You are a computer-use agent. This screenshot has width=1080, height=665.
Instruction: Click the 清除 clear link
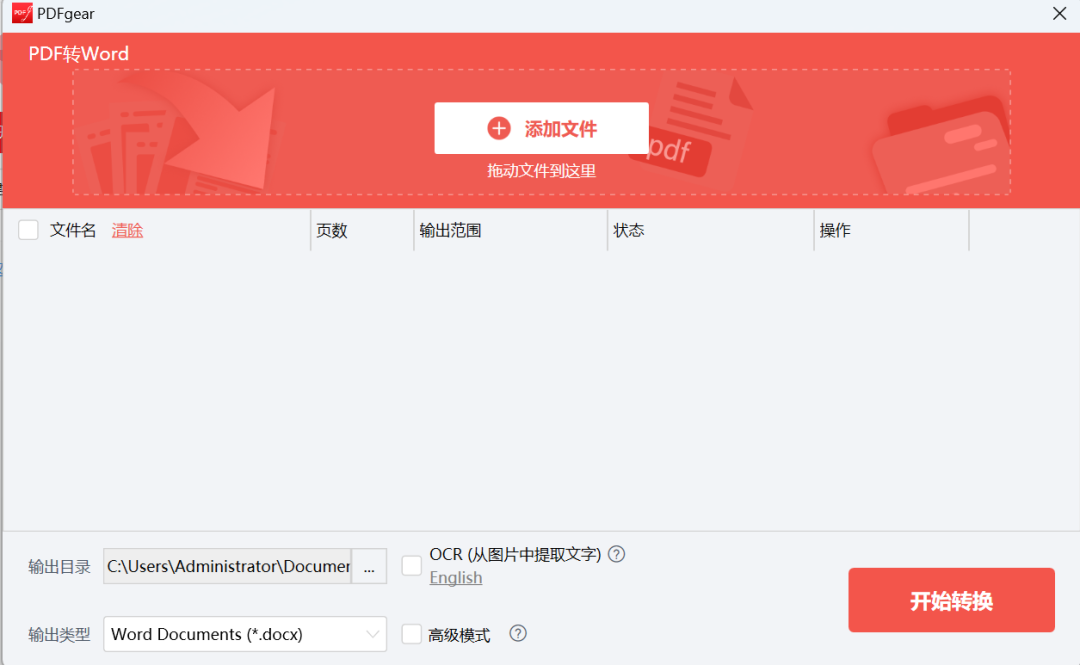pyautogui.click(x=127, y=230)
